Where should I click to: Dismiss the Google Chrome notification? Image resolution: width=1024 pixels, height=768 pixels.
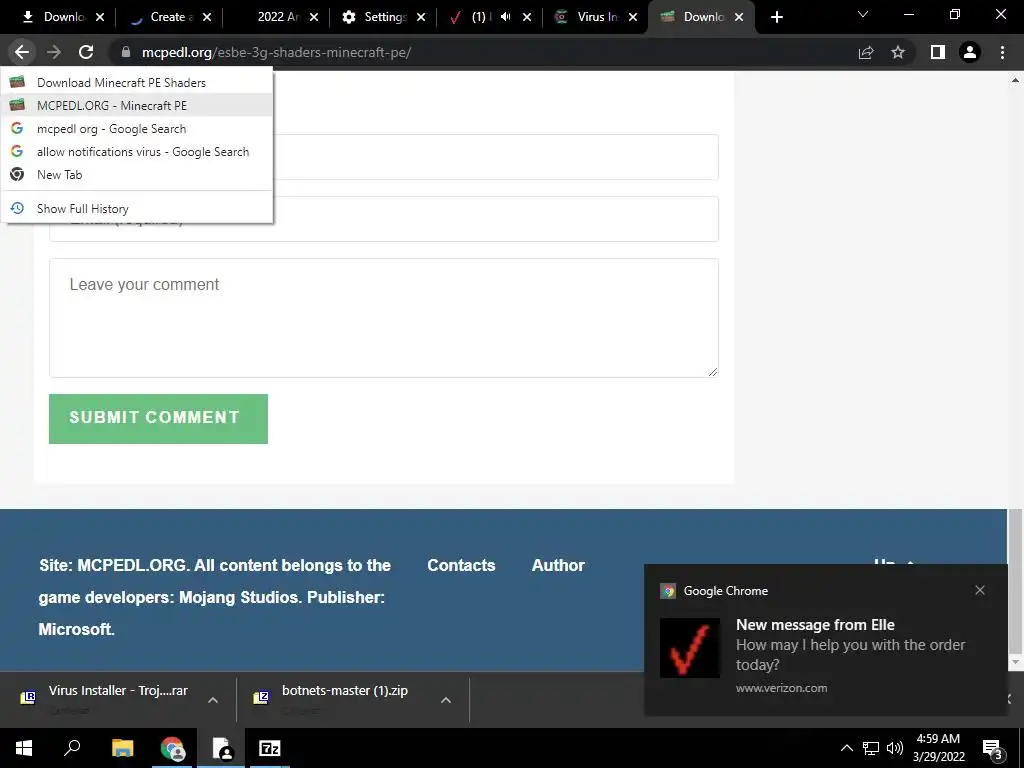point(980,590)
